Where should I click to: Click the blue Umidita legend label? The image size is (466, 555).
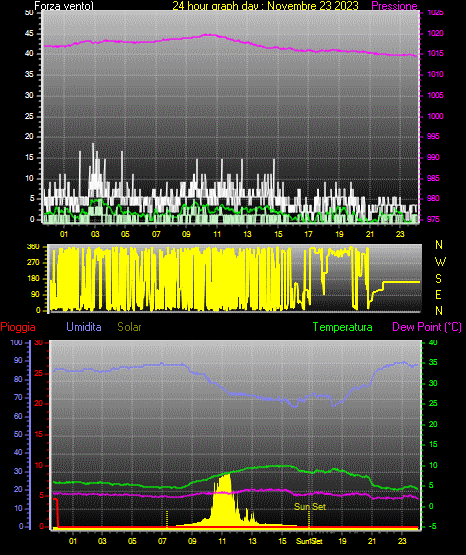84,327
